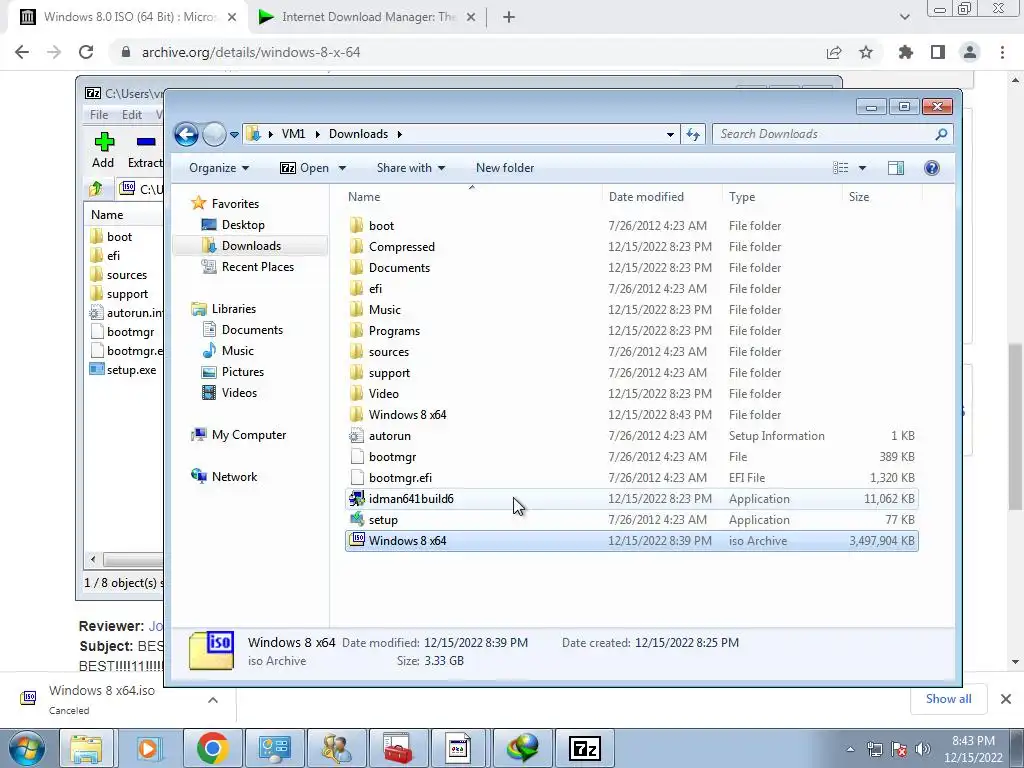Select the idman641build6 application icon
Viewport: 1024px width, 768px height.
357,499
